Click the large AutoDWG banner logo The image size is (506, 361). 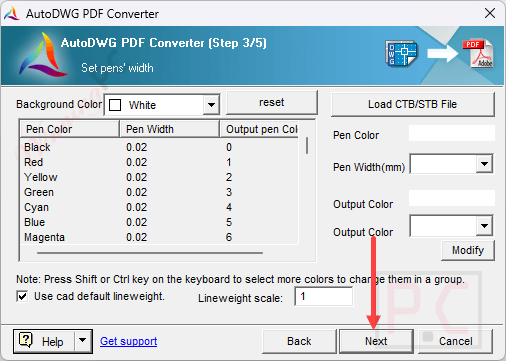[x=42, y=55]
